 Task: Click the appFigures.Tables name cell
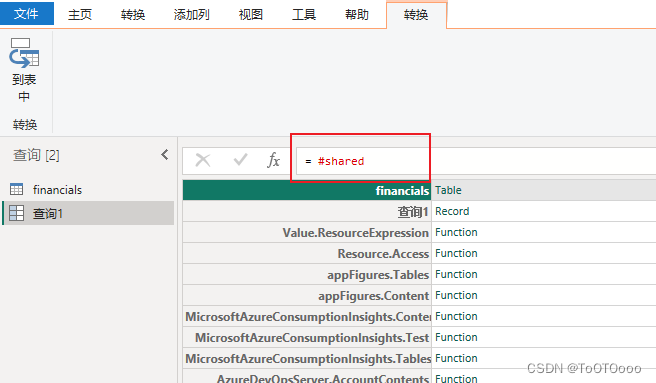click(x=307, y=275)
